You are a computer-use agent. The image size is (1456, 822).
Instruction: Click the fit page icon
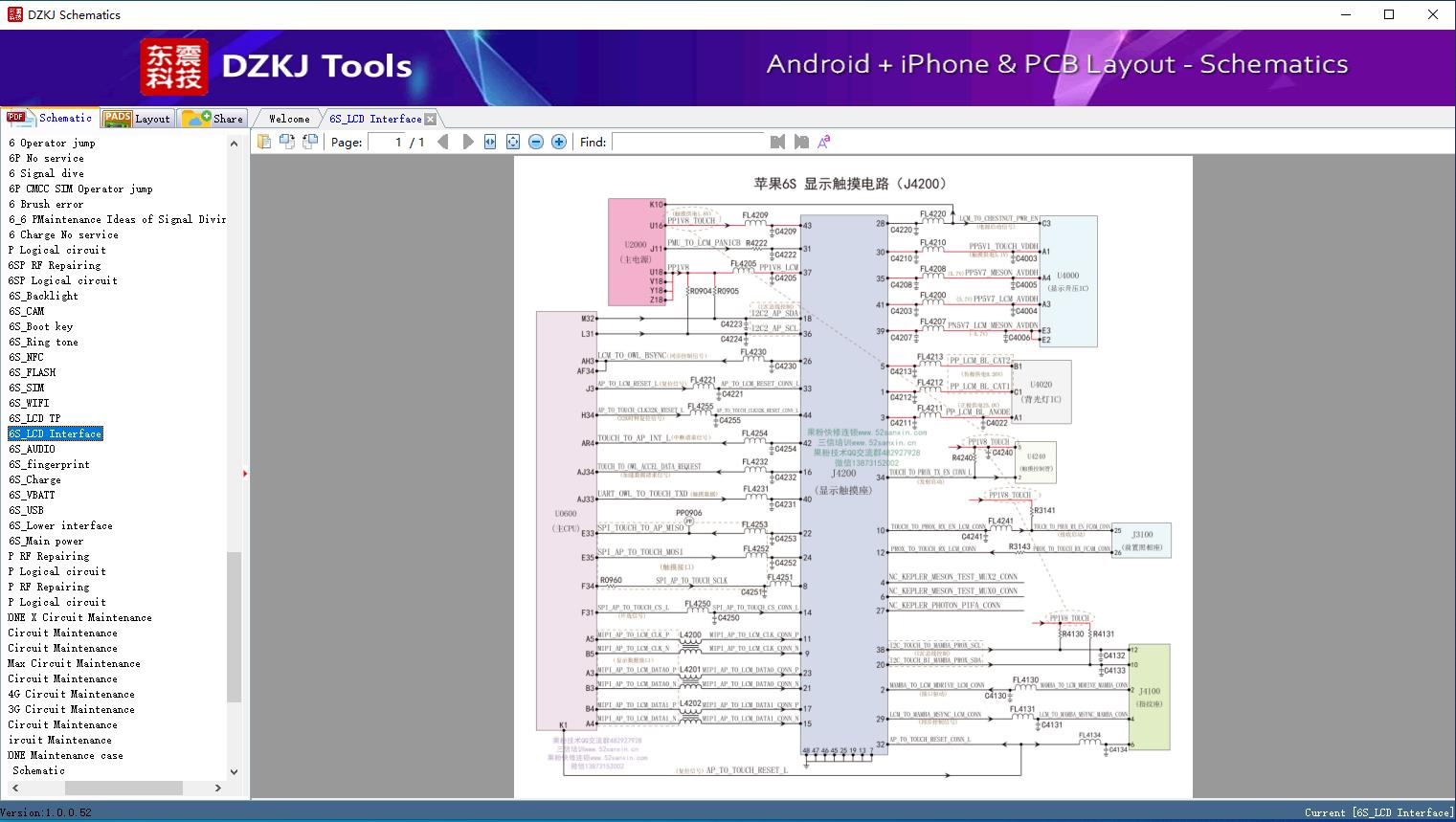click(x=513, y=142)
